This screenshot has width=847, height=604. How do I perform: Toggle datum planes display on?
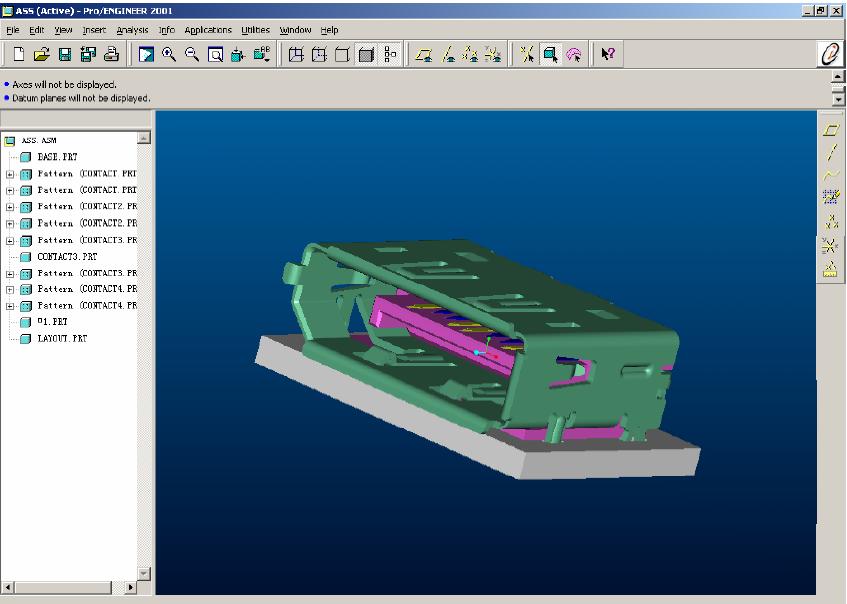tap(424, 55)
